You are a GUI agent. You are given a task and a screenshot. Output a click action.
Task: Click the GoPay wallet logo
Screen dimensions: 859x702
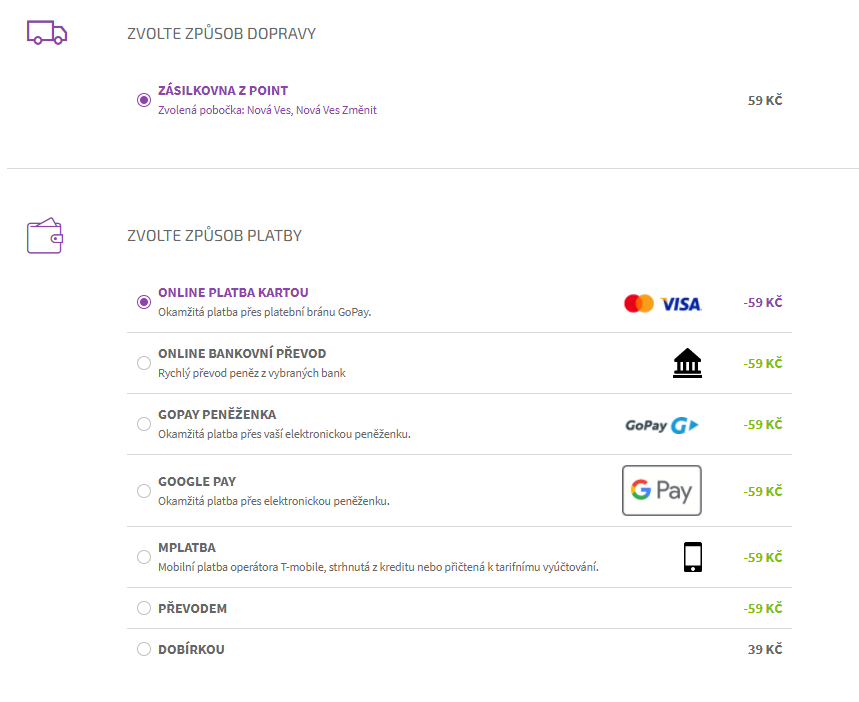662,425
